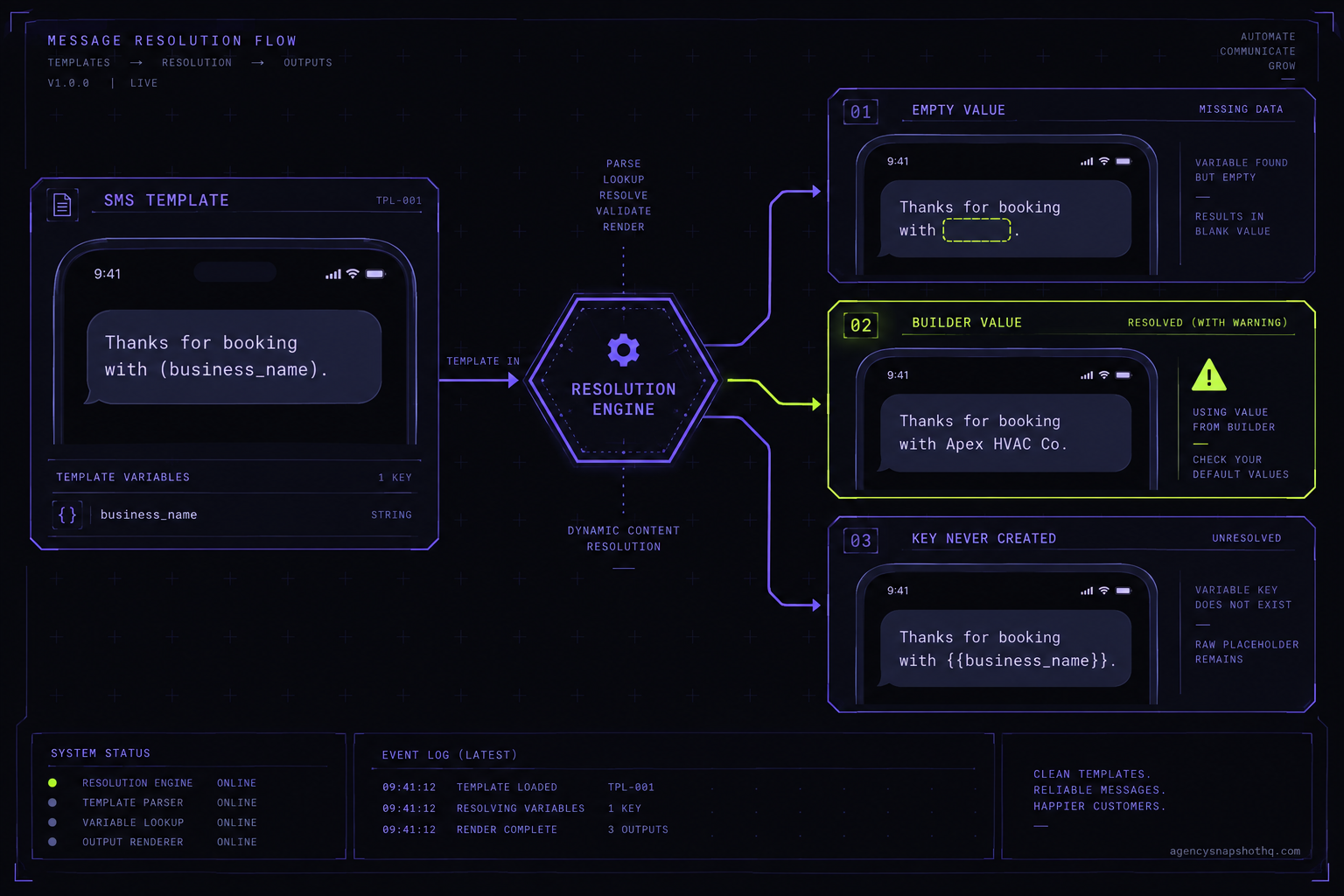Click the '1 KEY' count in Template Variables
Screen dimensions: 1344x896
point(395,478)
